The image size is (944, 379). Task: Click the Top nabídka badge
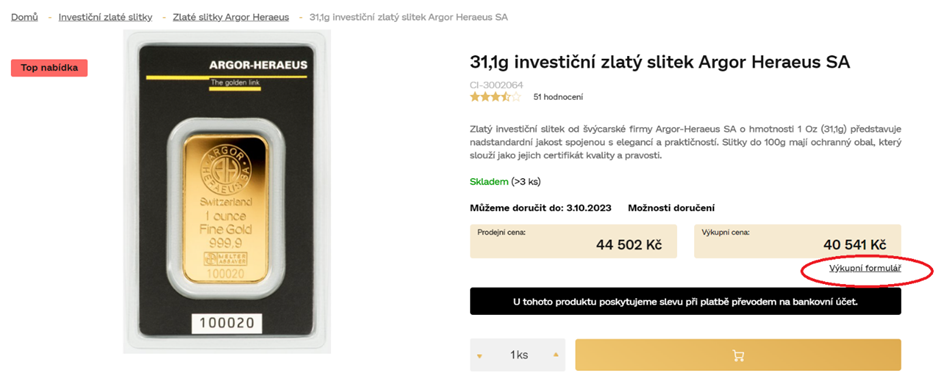pyautogui.click(x=49, y=68)
